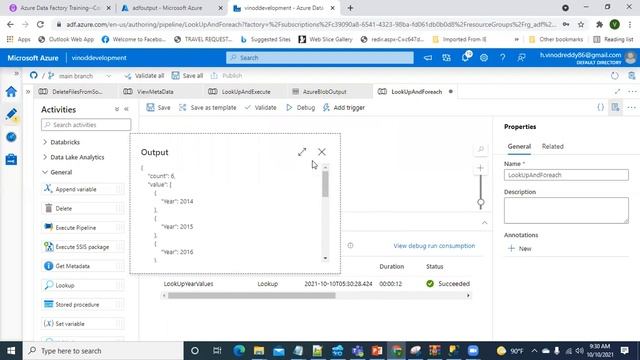Focus the Azure top Search box
The width and height of the screenshot is (640, 360).
tap(320, 58)
